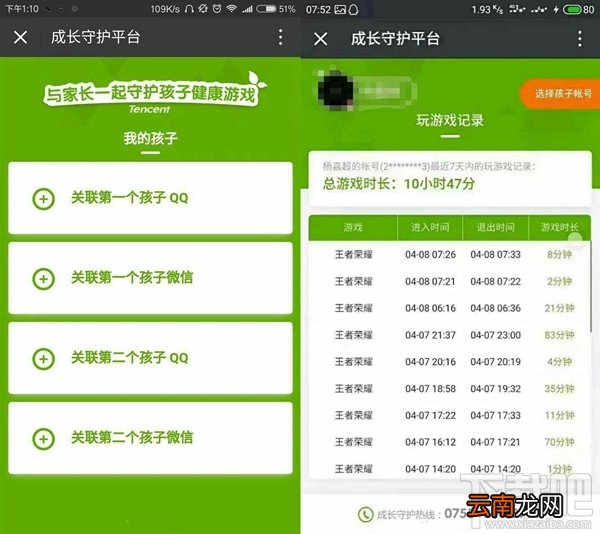Tap the 我的孩子 section title
This screenshot has width=600, height=534.
click(x=150, y=138)
